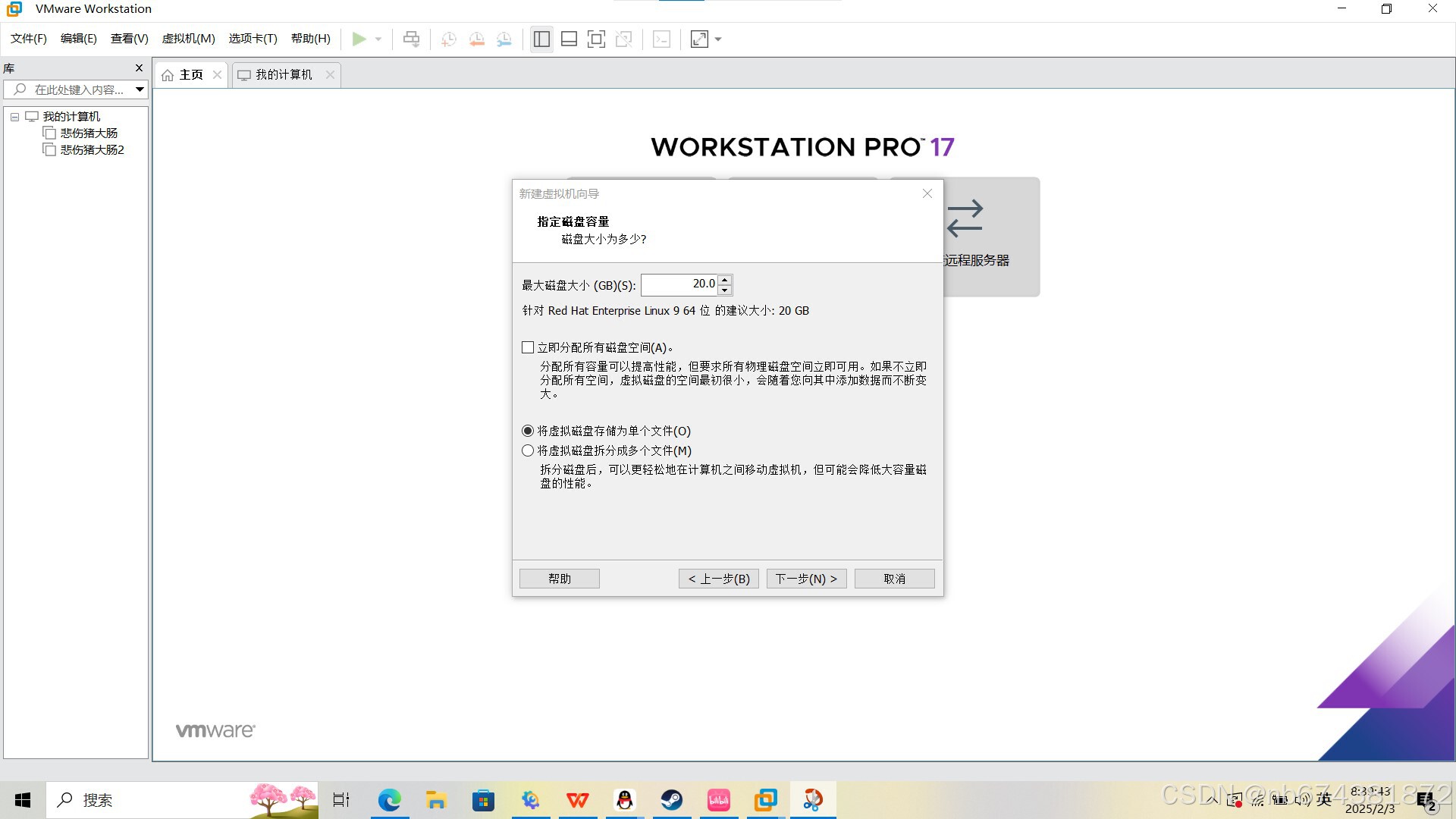Open the library search filter dropdown
Viewport: 1456px width, 819px height.
tap(140, 89)
